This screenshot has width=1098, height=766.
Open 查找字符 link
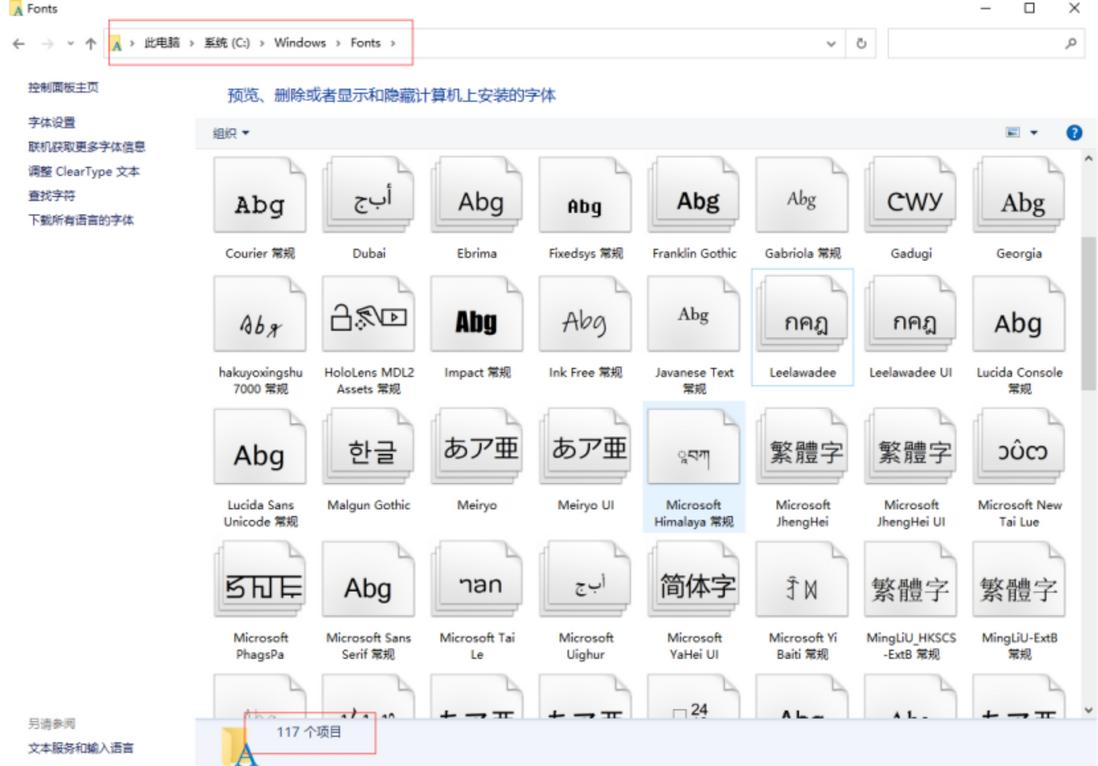pyautogui.click(x=51, y=195)
